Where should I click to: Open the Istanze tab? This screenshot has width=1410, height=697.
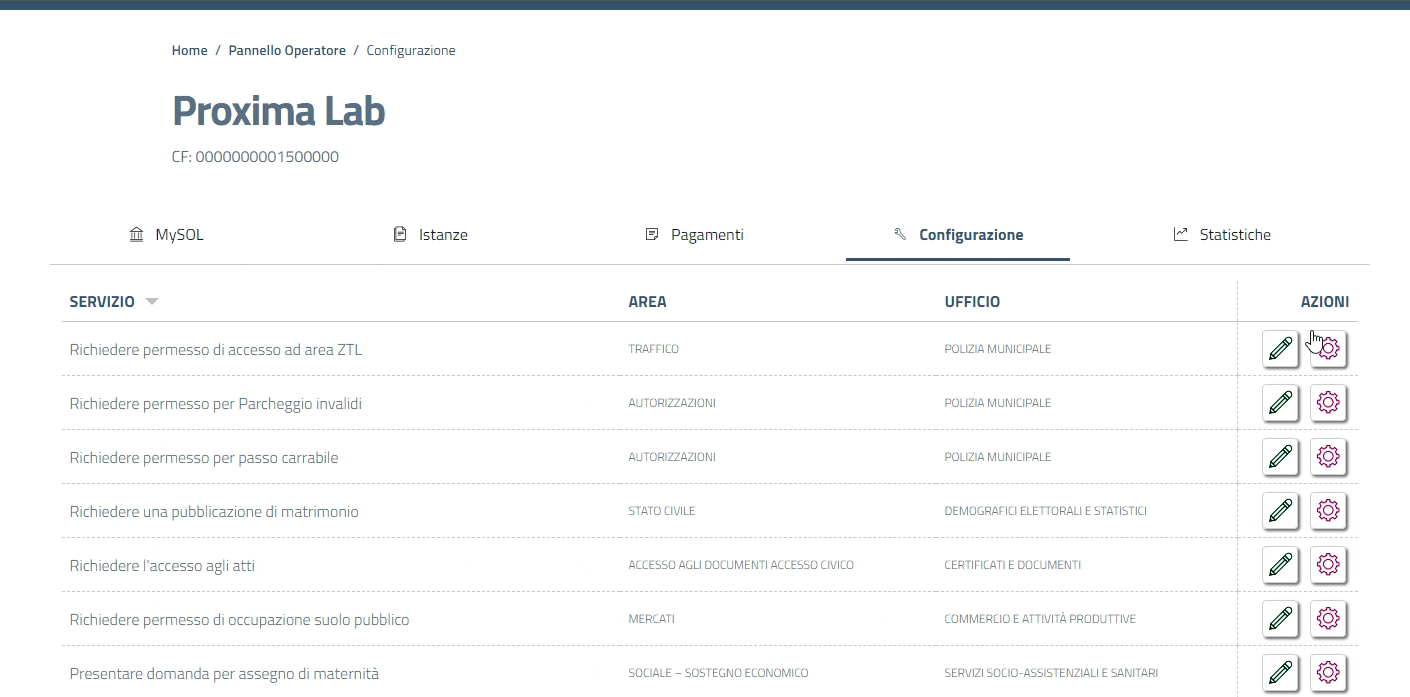point(430,235)
